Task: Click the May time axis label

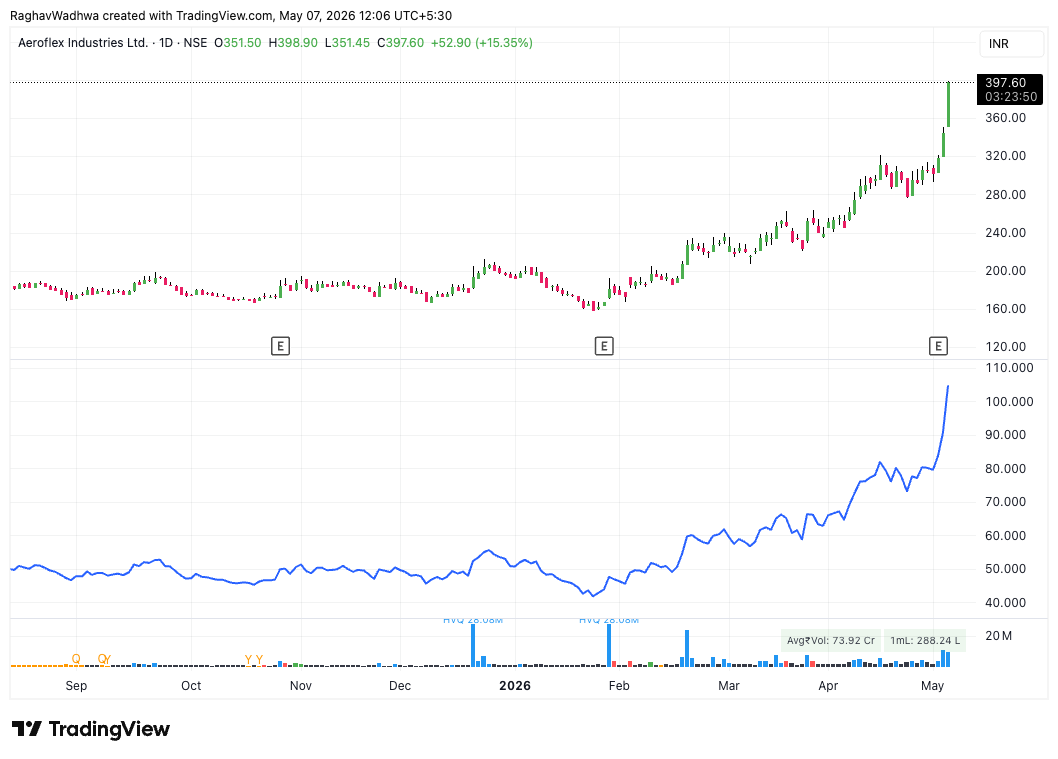Action: tap(932, 685)
